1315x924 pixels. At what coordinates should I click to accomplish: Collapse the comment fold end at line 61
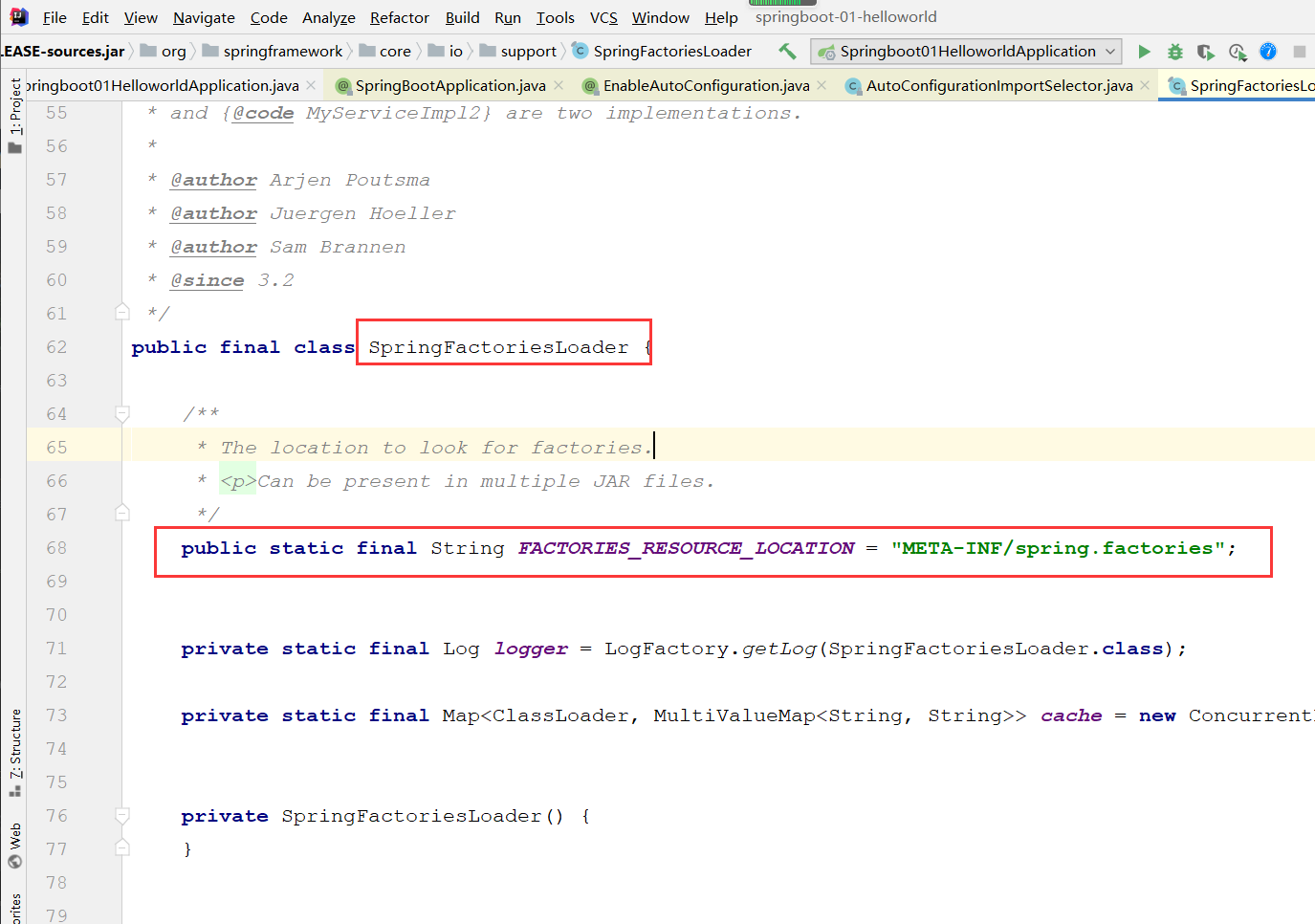(x=122, y=312)
